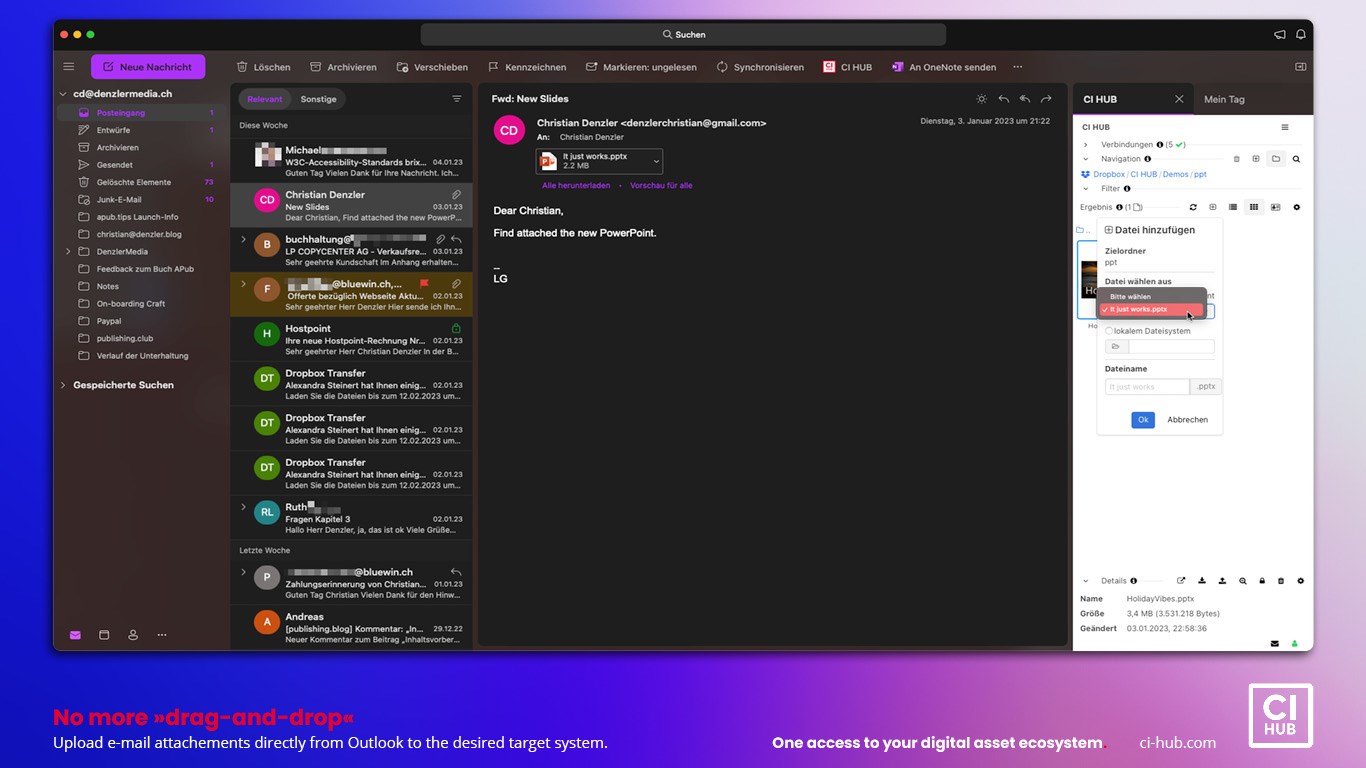The height and width of the screenshot is (768, 1366).
Task: Collapse the Navigation section
Action: pos(1086,159)
